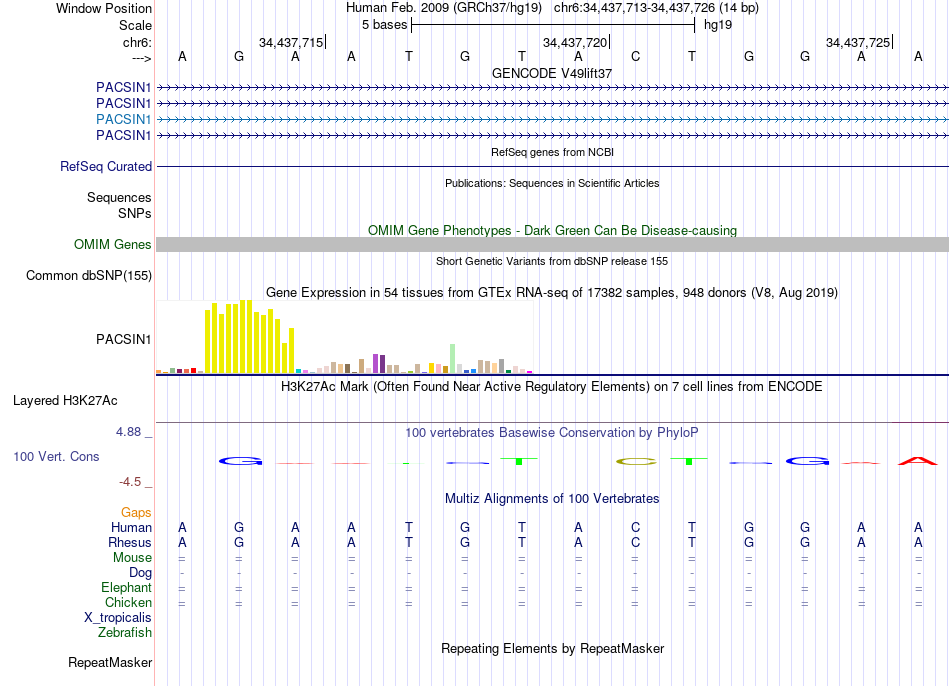Click the olive C letter in PhyloP logo
950x686 pixels.
[636, 462]
